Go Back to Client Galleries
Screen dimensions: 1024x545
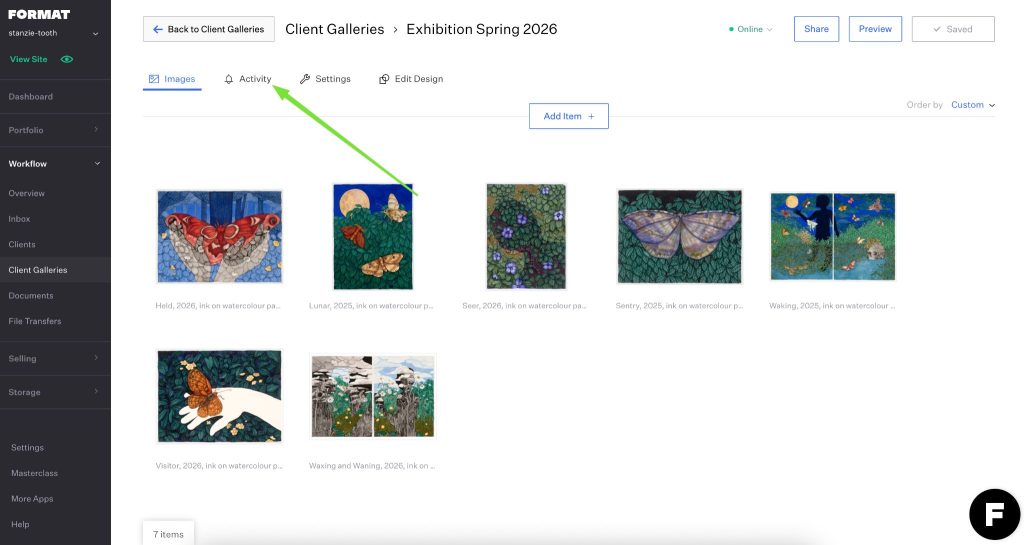(209, 29)
